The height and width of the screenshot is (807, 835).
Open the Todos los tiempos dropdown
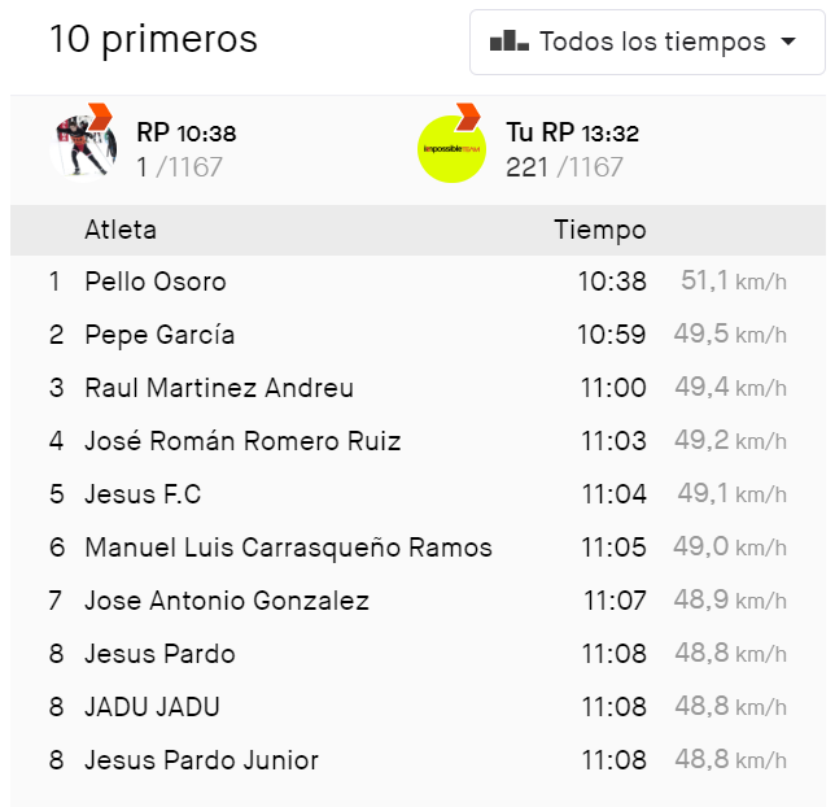click(647, 43)
